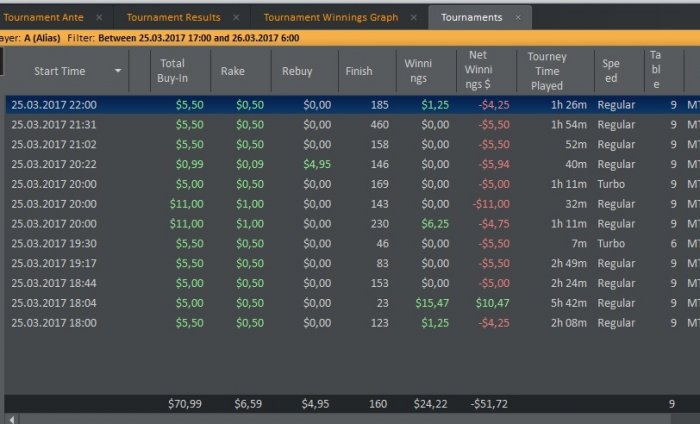Screen dimensions: 700x424
Task: Click the Tourney Time Played header
Action: (546, 71)
